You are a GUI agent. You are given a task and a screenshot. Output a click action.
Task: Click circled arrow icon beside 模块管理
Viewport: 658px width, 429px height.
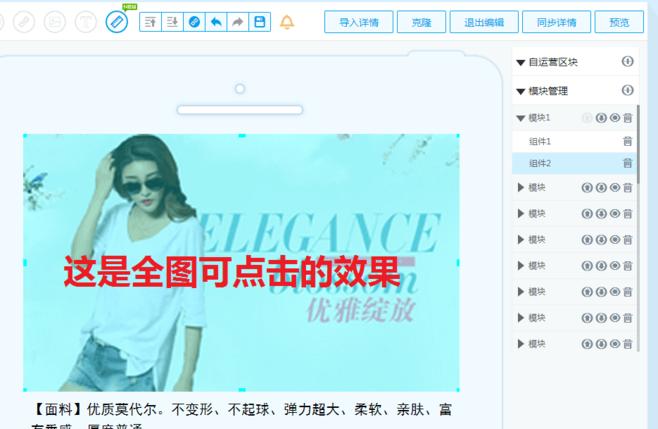627,90
